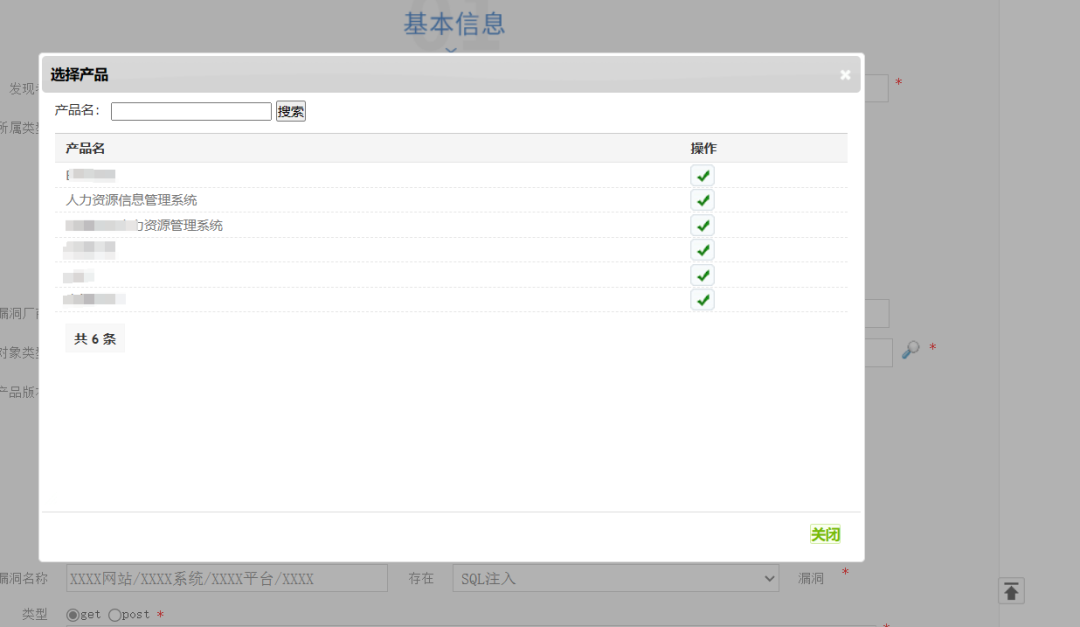The height and width of the screenshot is (627, 1080).
Task: Click the 搜索 button
Action: tap(291, 111)
